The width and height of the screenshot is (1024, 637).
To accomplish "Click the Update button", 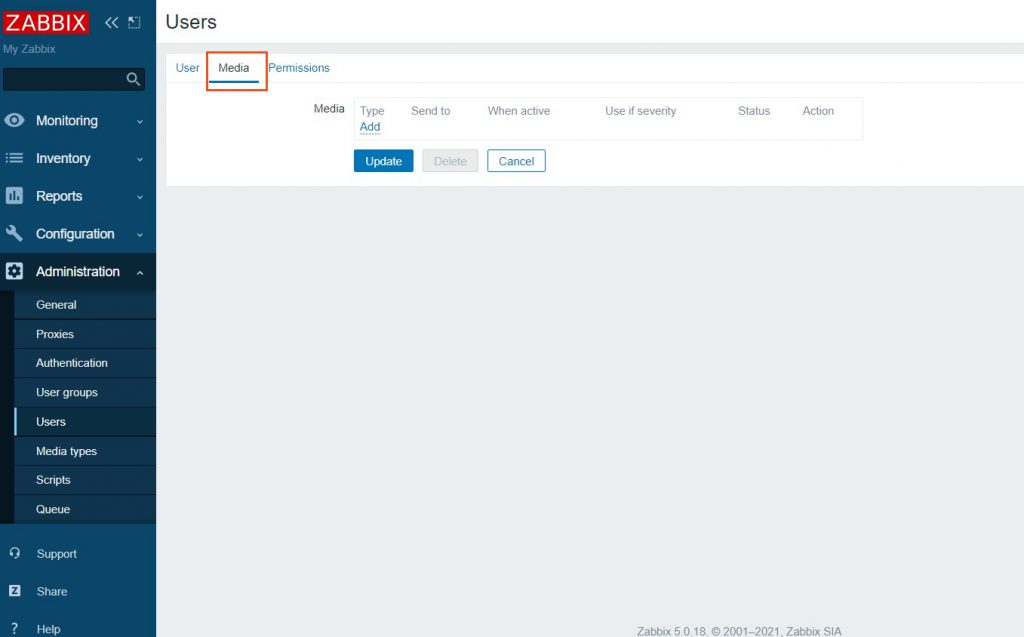I will 383,161.
